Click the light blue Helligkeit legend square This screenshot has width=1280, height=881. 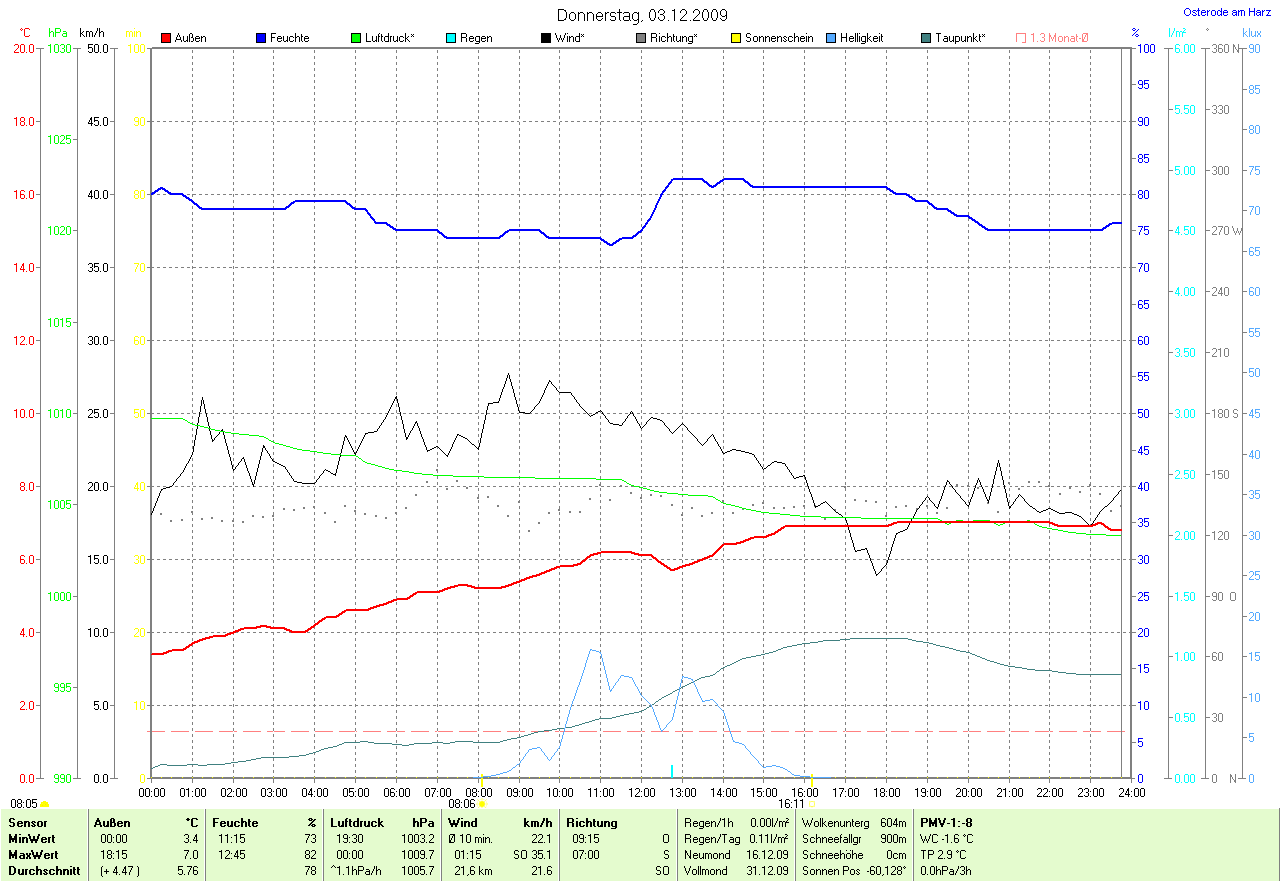point(831,38)
